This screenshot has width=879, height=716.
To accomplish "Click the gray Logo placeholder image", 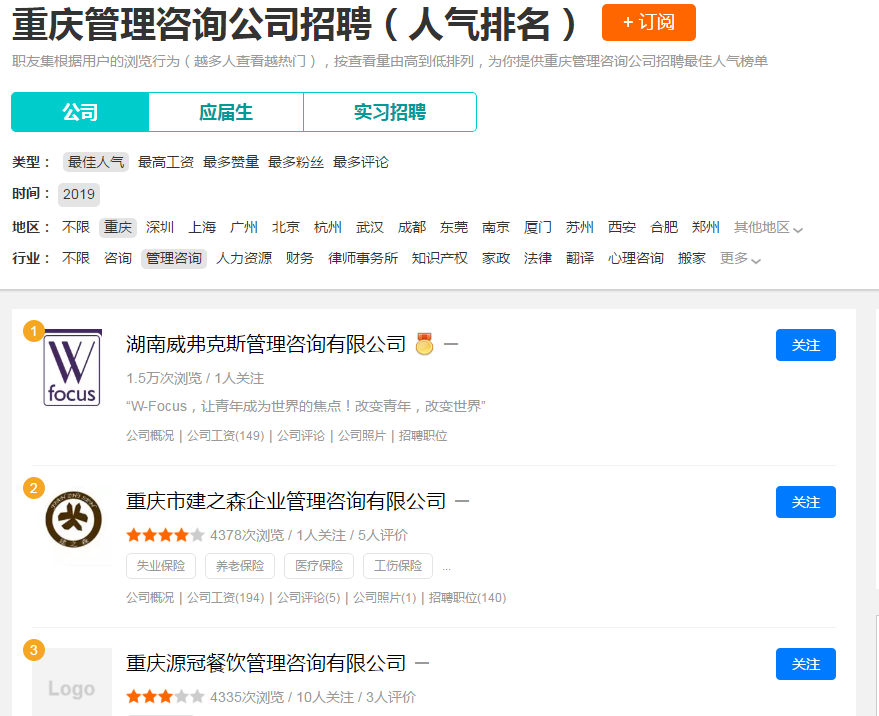I will (72, 682).
